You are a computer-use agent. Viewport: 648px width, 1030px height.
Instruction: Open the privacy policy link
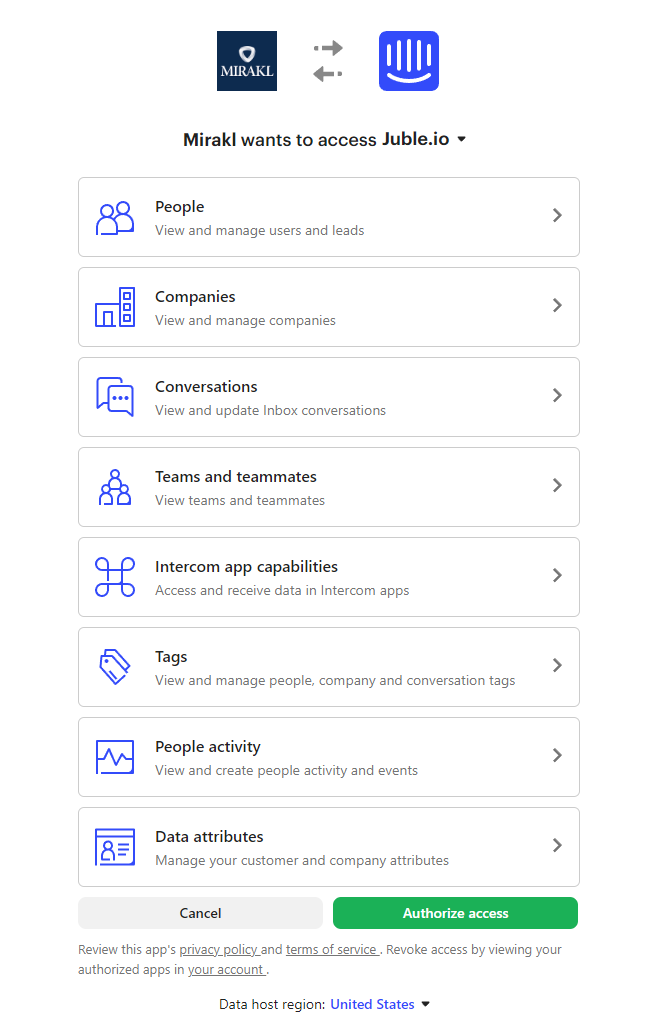point(218,949)
